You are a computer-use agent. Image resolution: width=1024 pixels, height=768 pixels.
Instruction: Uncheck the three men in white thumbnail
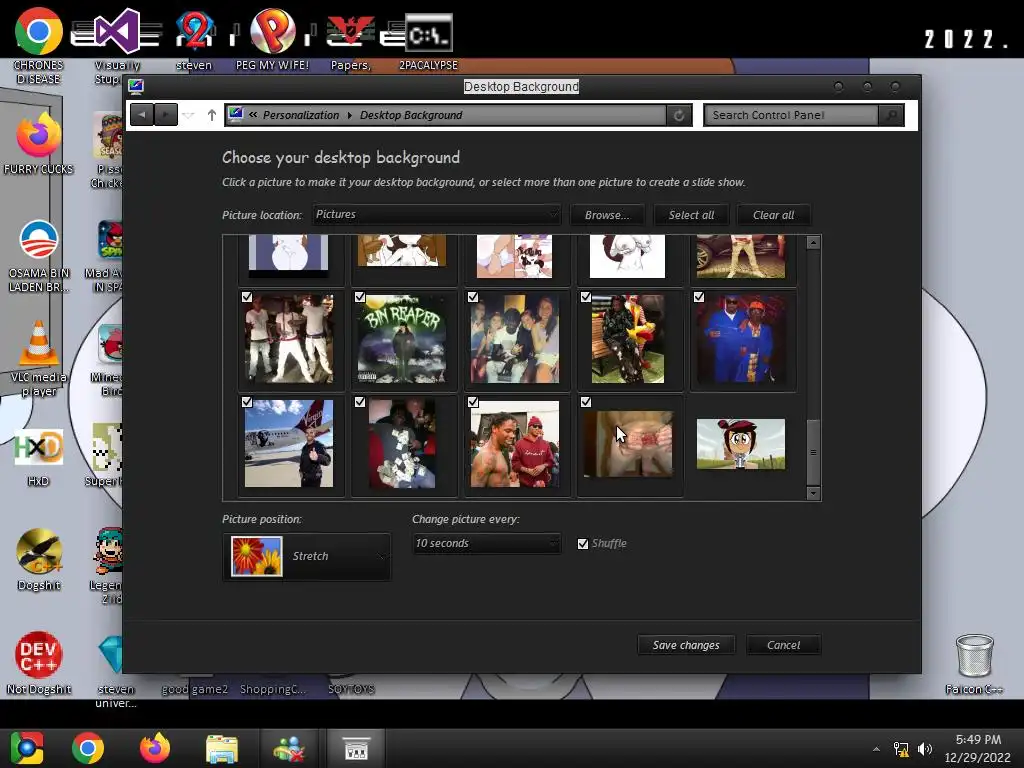(x=247, y=297)
